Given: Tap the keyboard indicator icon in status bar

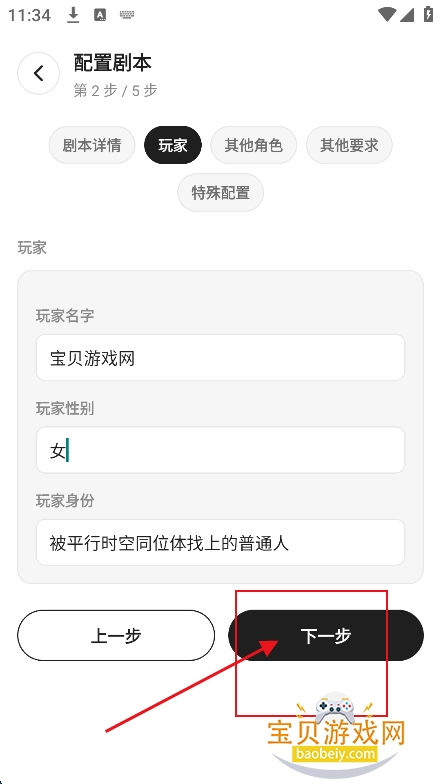Looking at the screenshot, I should coord(127,15).
